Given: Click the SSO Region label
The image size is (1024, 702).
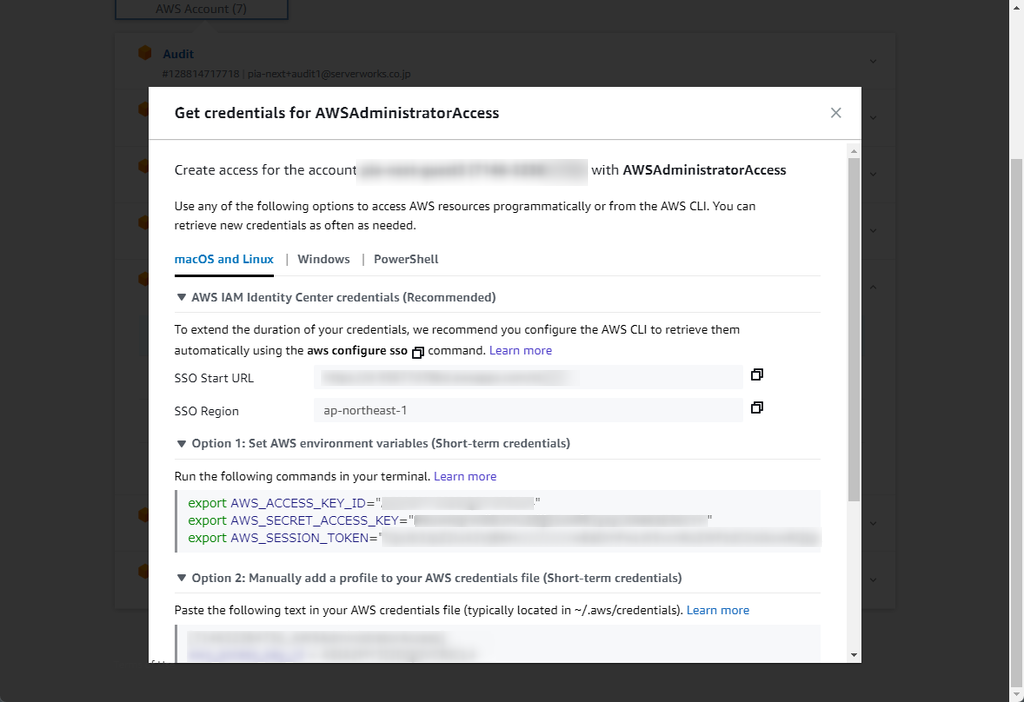Looking at the screenshot, I should pyautogui.click(x=206, y=411).
